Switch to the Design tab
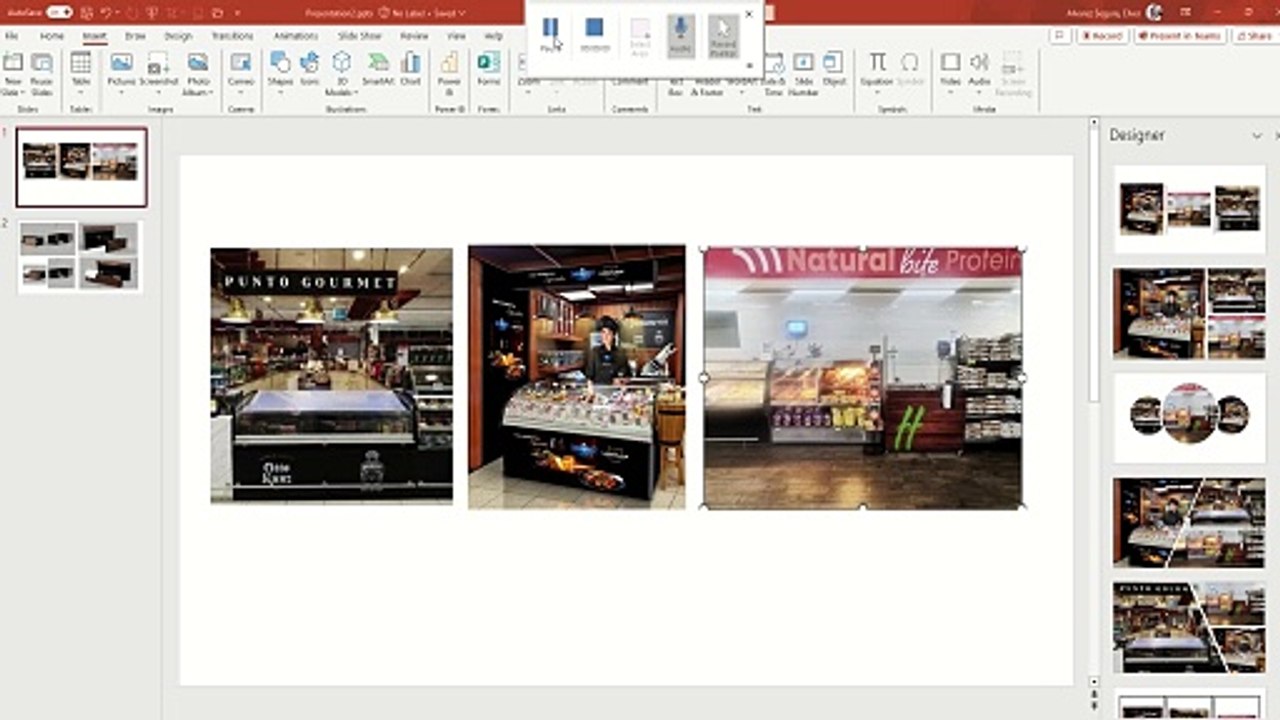The width and height of the screenshot is (1280, 720). (x=178, y=36)
